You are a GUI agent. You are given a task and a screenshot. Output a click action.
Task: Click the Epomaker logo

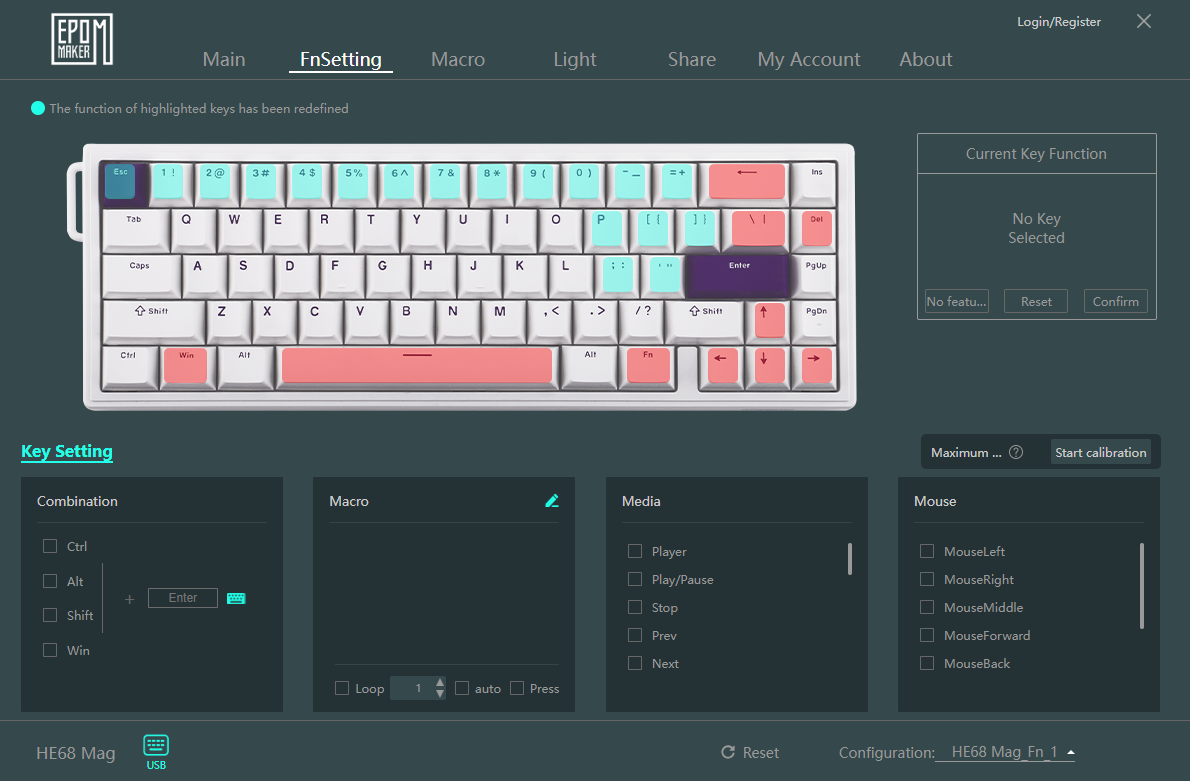point(82,40)
